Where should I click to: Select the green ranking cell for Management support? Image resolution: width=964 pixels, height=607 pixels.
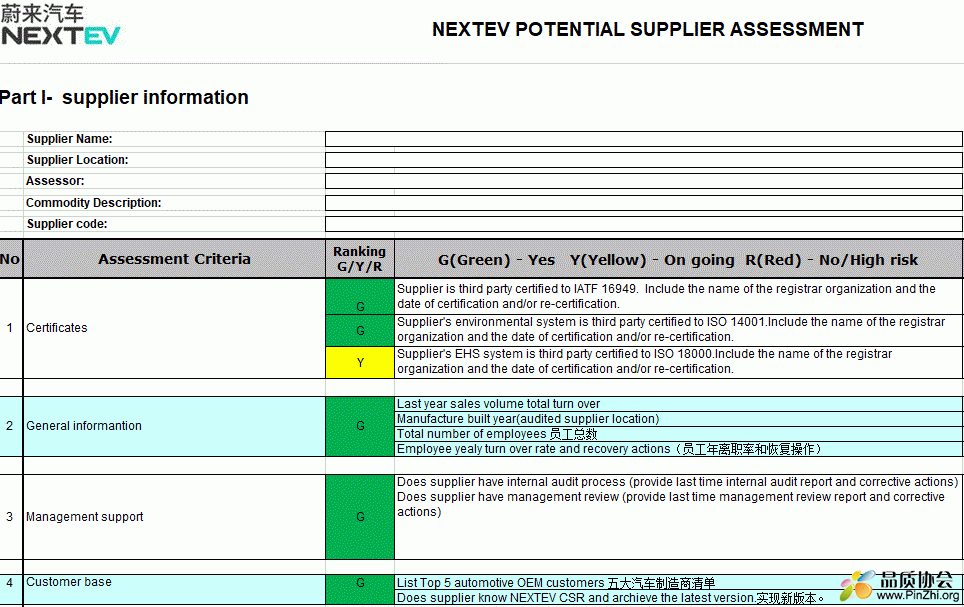(x=360, y=517)
